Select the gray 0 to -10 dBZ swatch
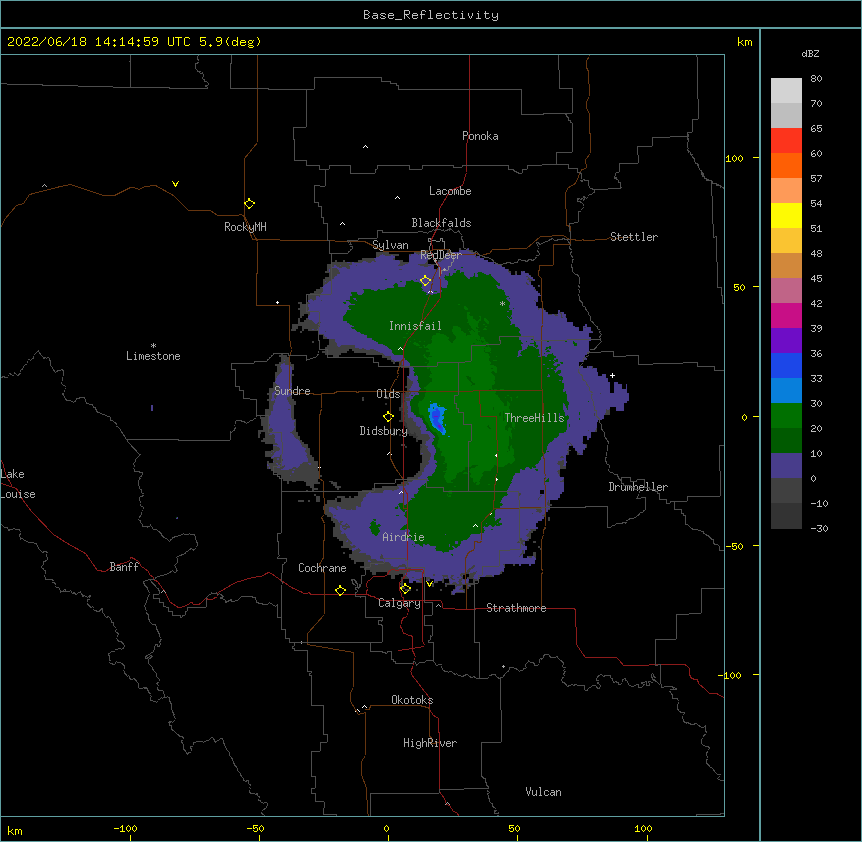The height and width of the screenshot is (842, 862). tap(786, 491)
